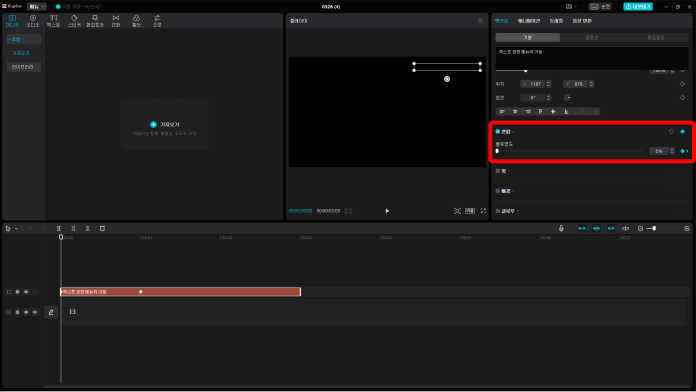Toggle main track magnet snapping icon
This screenshot has height=392, width=696.
click(x=581, y=228)
